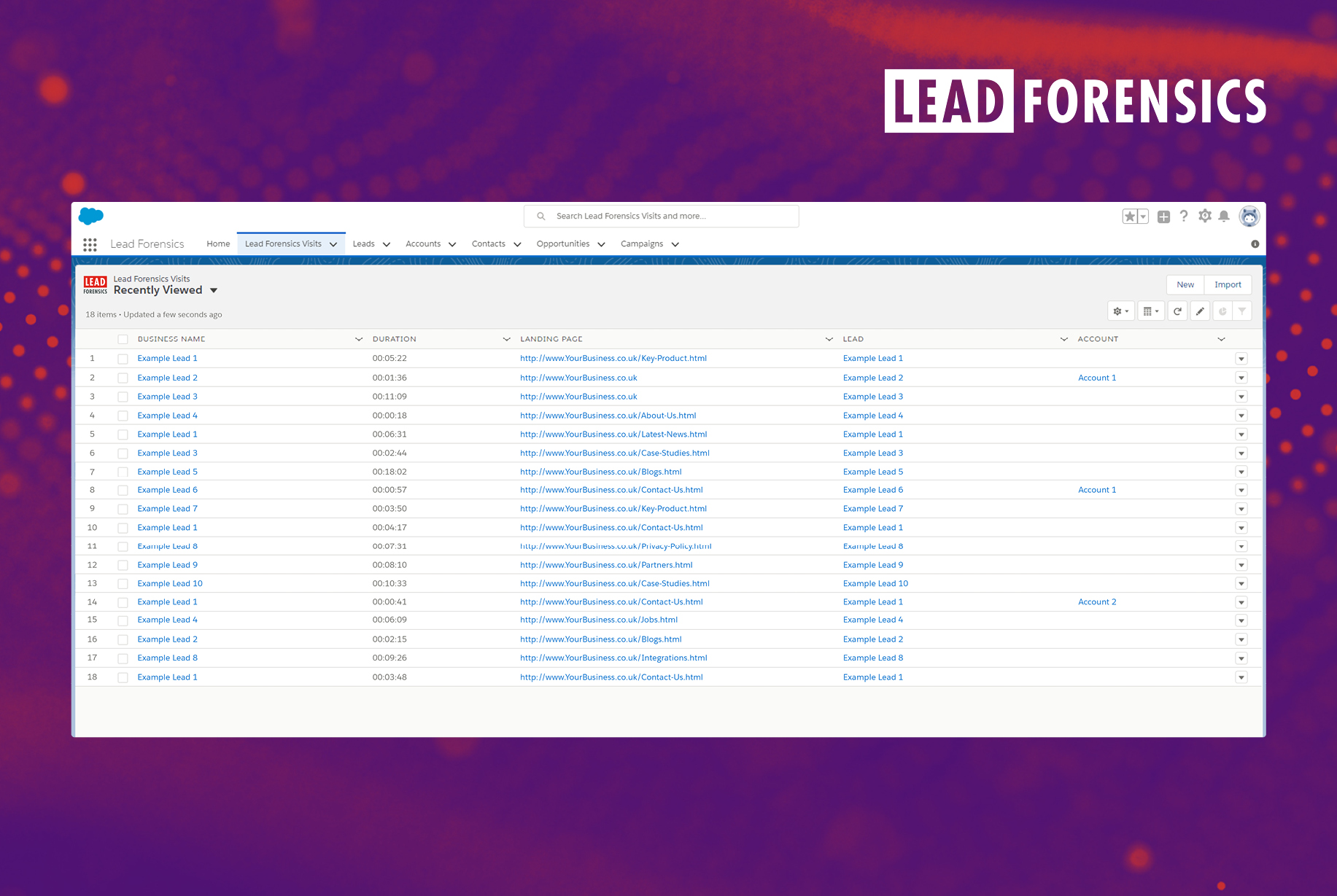Click the search Lead Forensics Visits field
1337x896 pixels.
point(661,217)
